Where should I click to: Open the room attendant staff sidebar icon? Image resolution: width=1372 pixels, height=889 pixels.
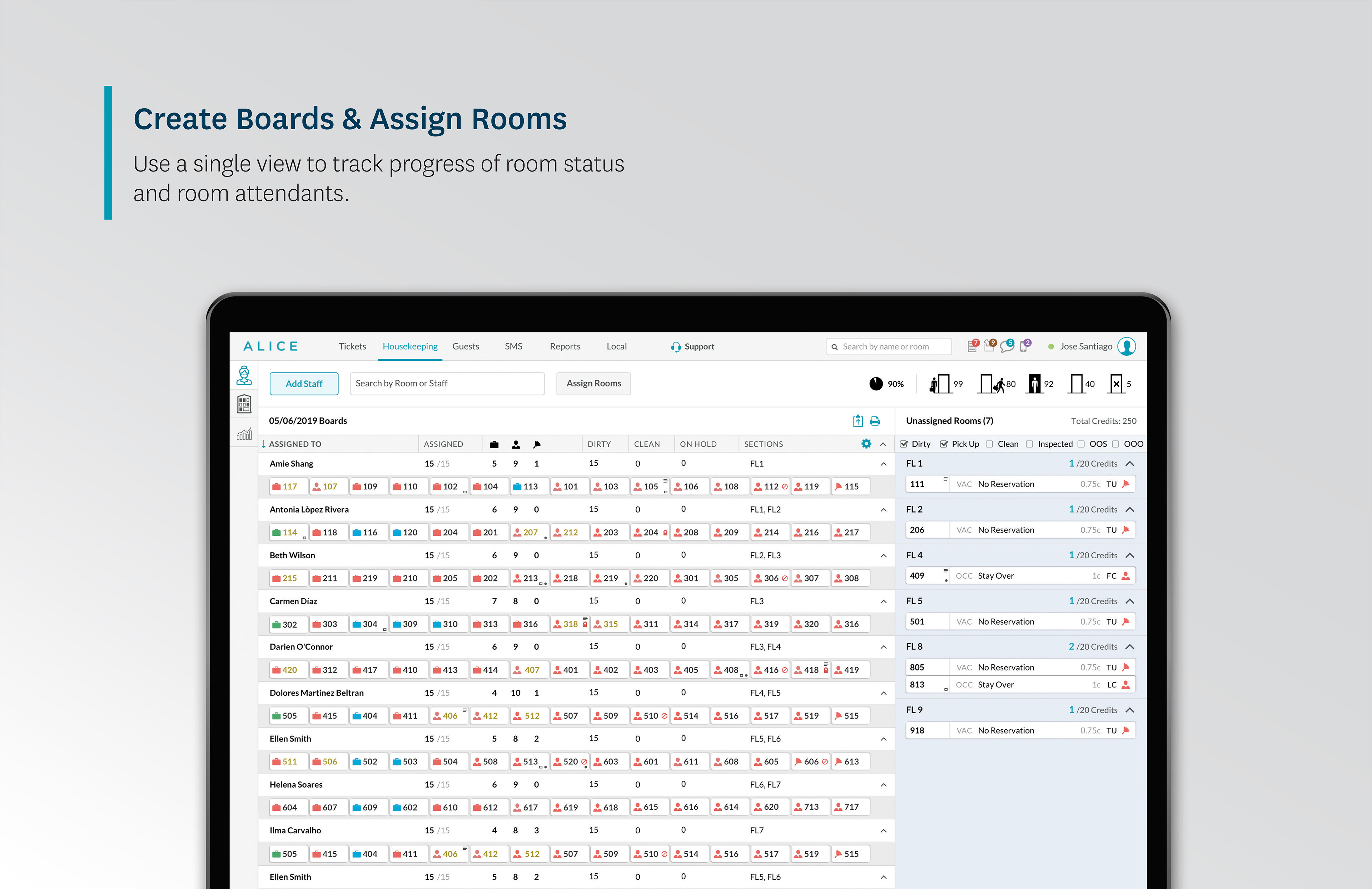pos(244,375)
